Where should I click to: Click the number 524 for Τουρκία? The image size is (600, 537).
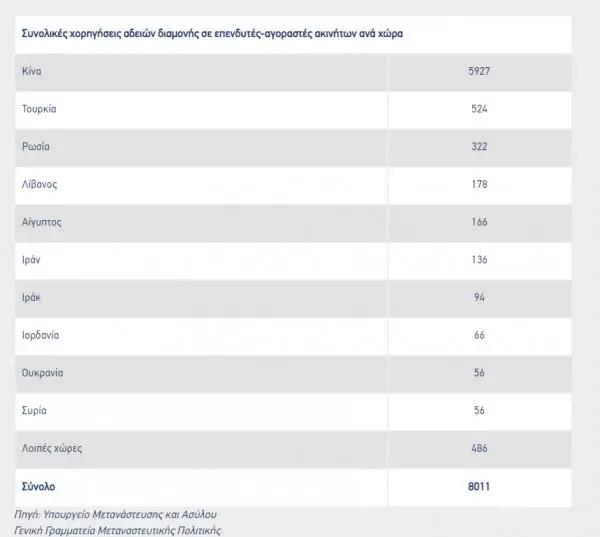coord(479,109)
